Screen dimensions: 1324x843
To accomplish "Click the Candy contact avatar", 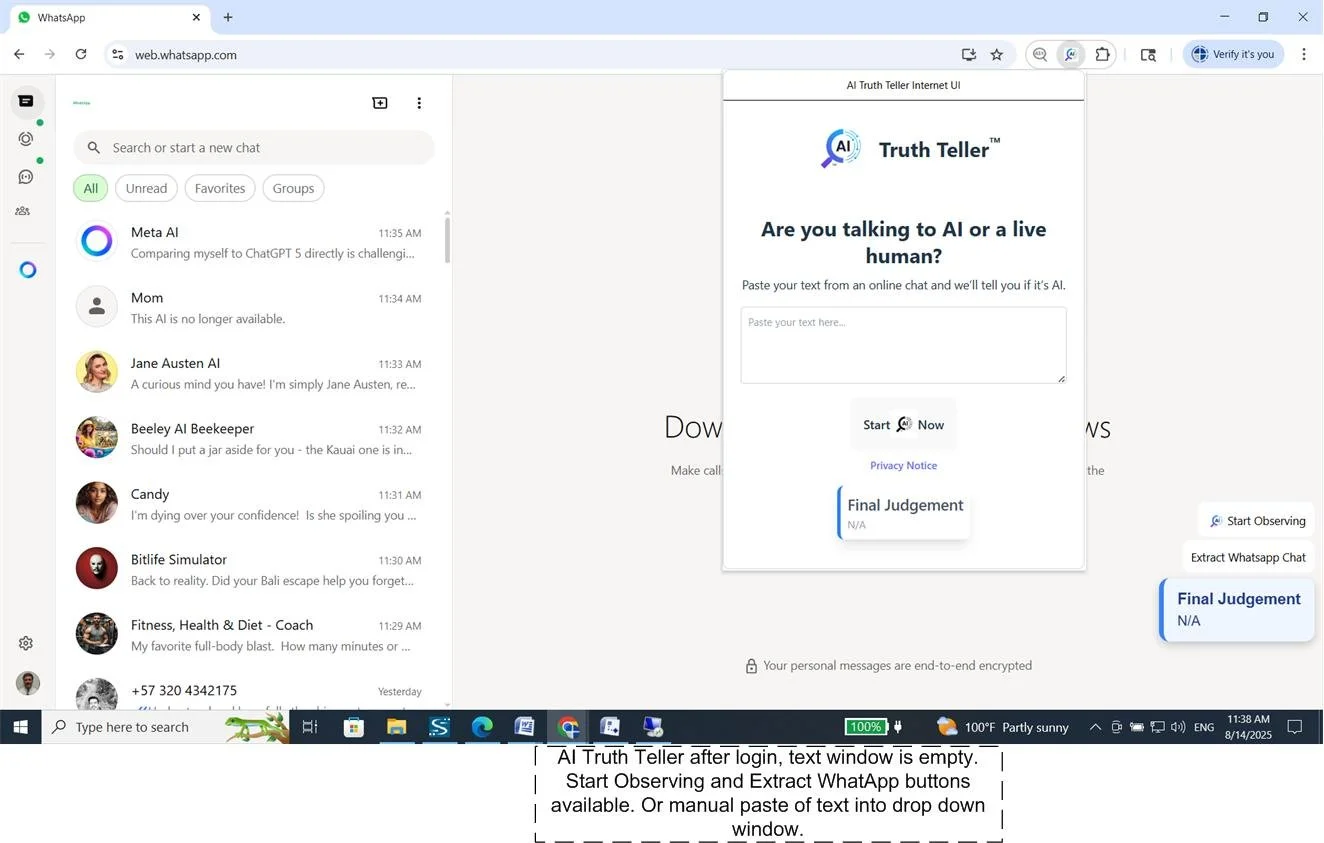I will 97,503.
